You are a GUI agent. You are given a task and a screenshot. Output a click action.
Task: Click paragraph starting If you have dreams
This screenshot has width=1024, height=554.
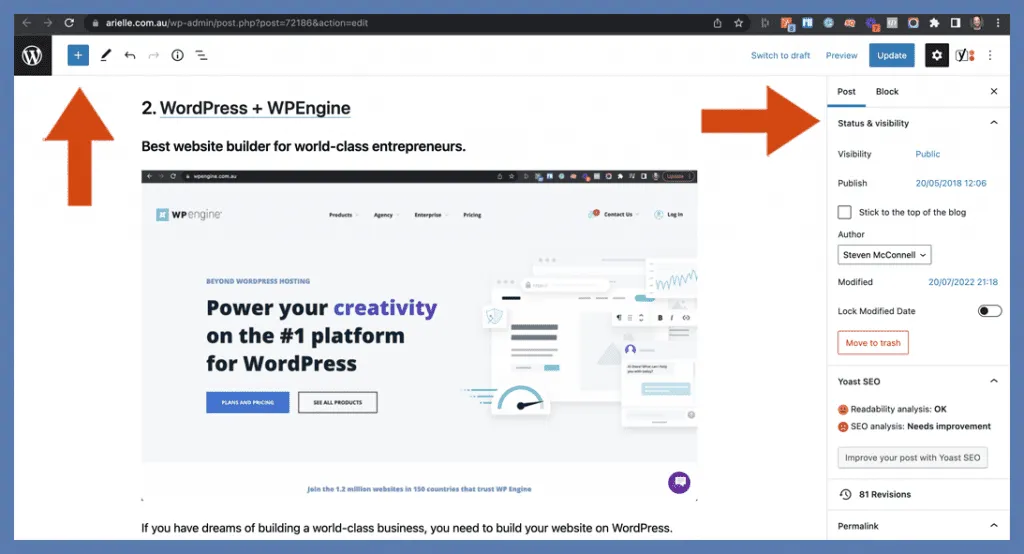click(x=407, y=528)
